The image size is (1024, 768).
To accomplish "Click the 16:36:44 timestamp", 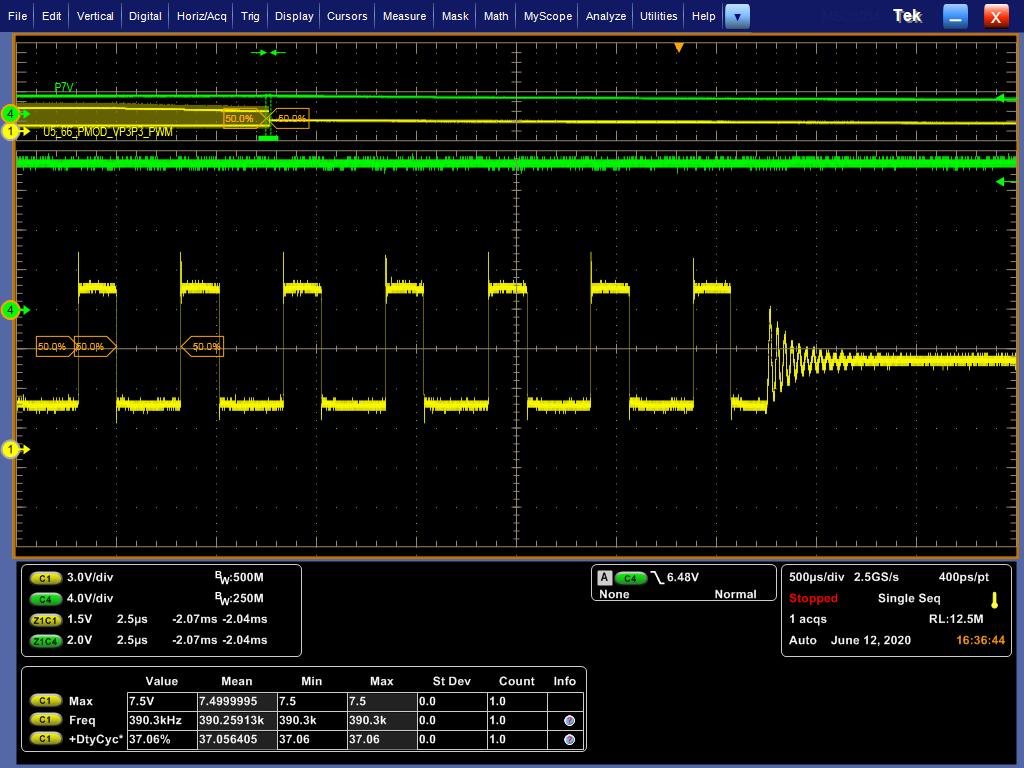I will click(x=980, y=640).
